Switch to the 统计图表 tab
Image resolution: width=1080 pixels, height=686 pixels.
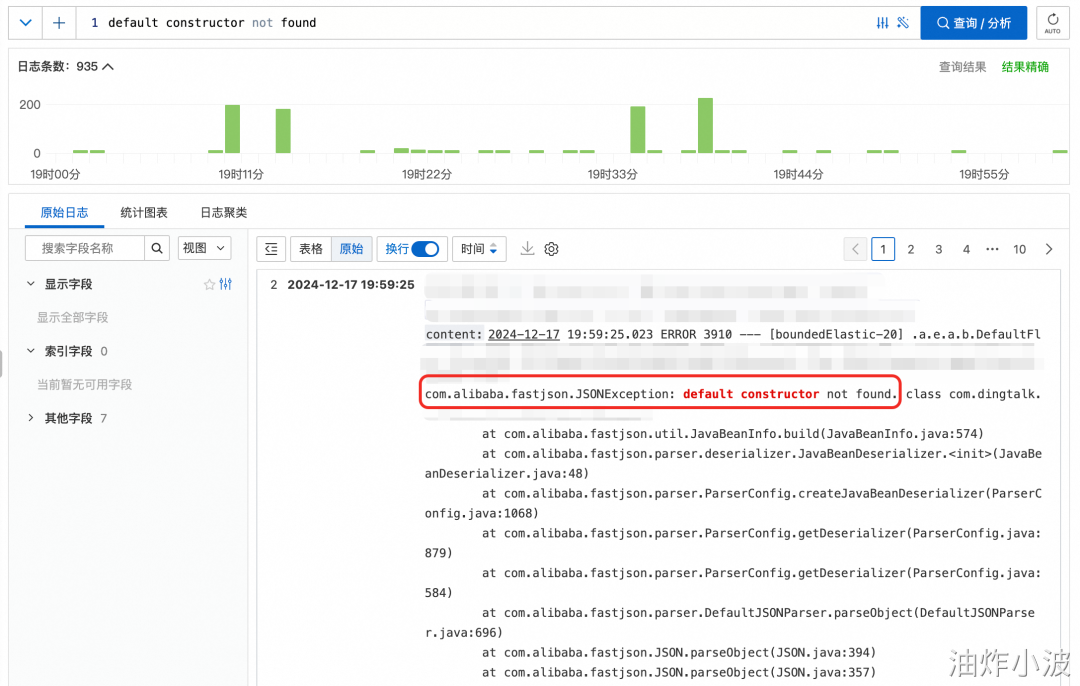tap(144, 212)
